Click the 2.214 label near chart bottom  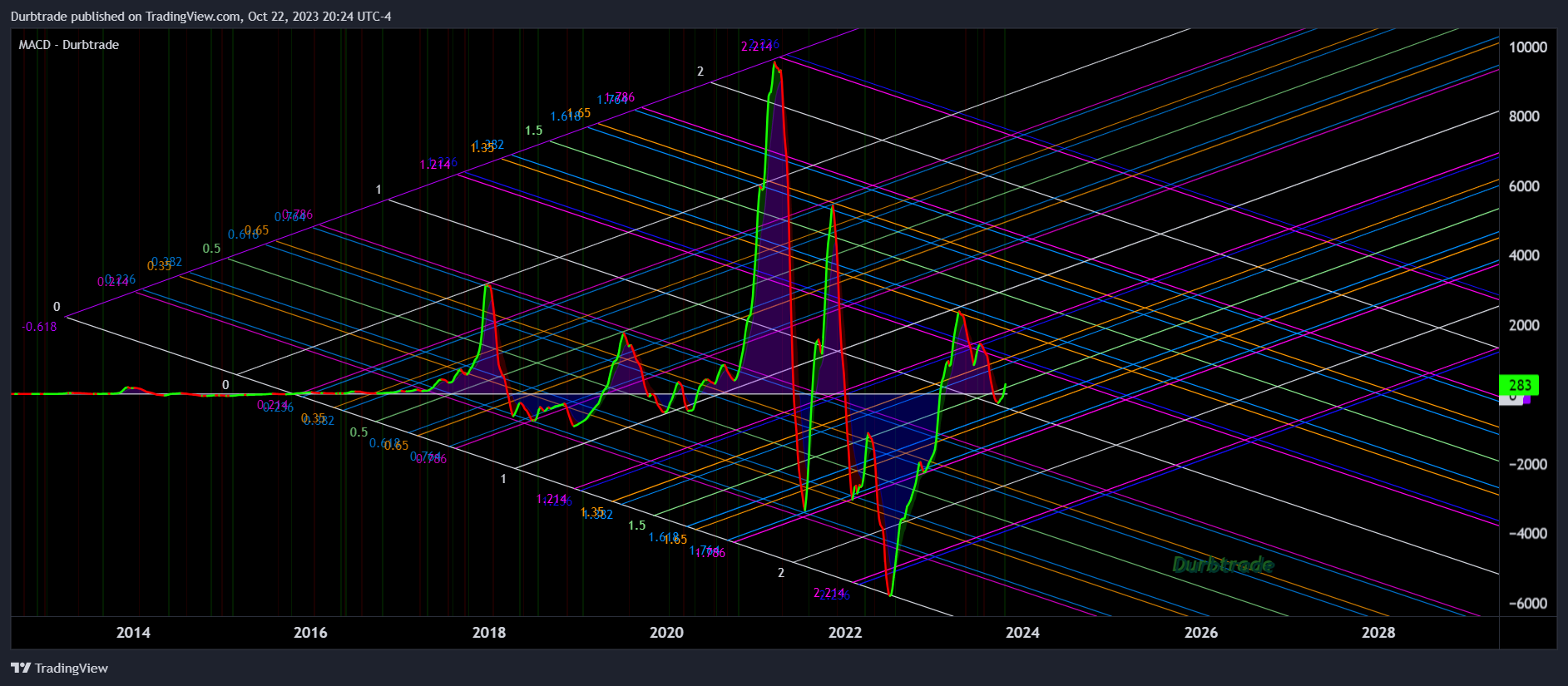click(x=829, y=593)
